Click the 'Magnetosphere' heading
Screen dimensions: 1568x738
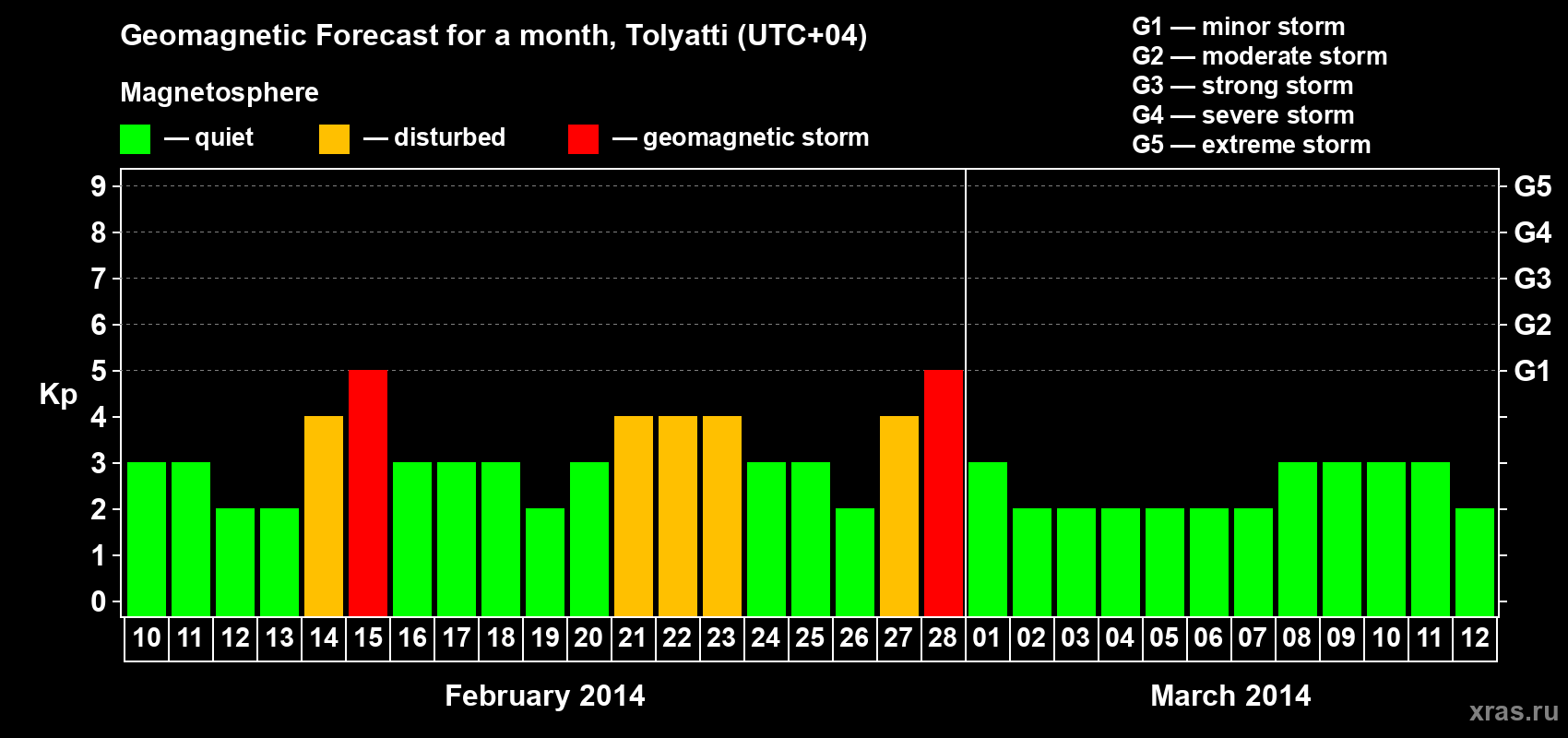click(x=220, y=92)
